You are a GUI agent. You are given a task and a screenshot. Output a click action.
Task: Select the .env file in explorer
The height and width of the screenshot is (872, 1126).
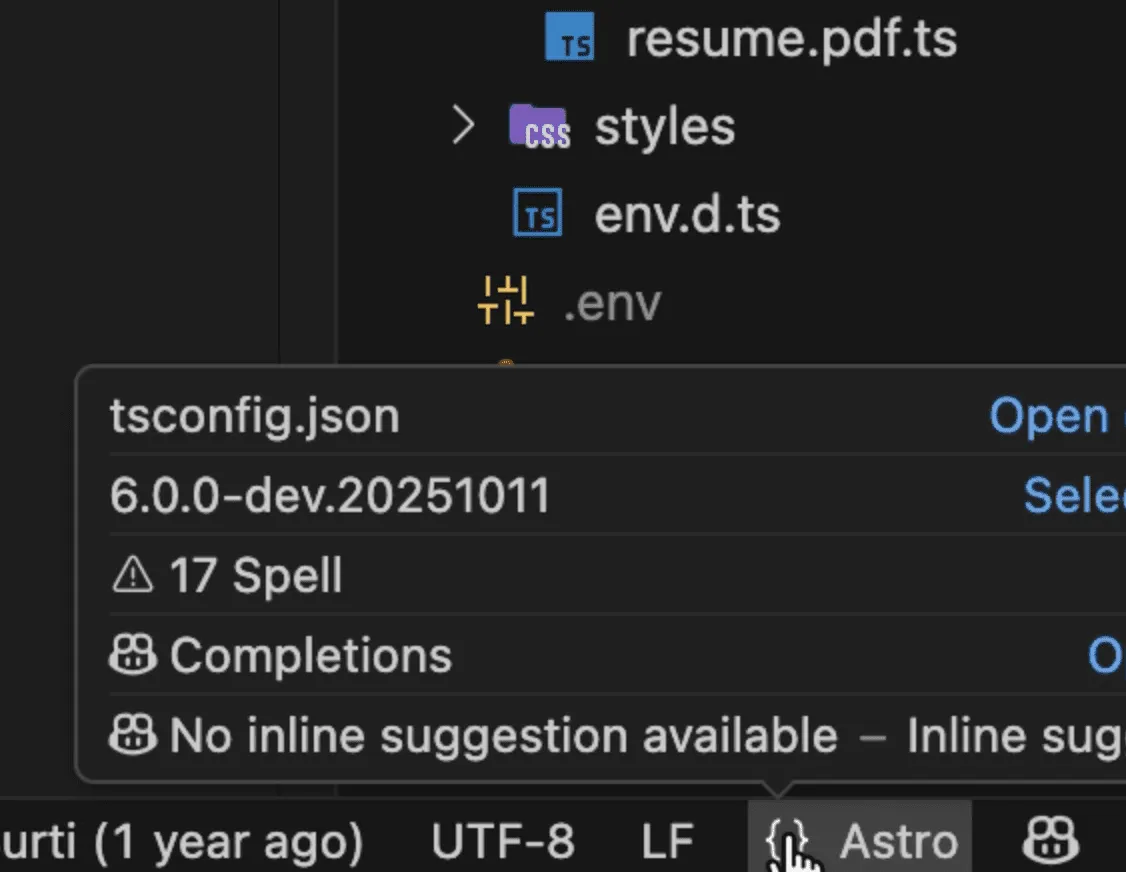(x=612, y=303)
